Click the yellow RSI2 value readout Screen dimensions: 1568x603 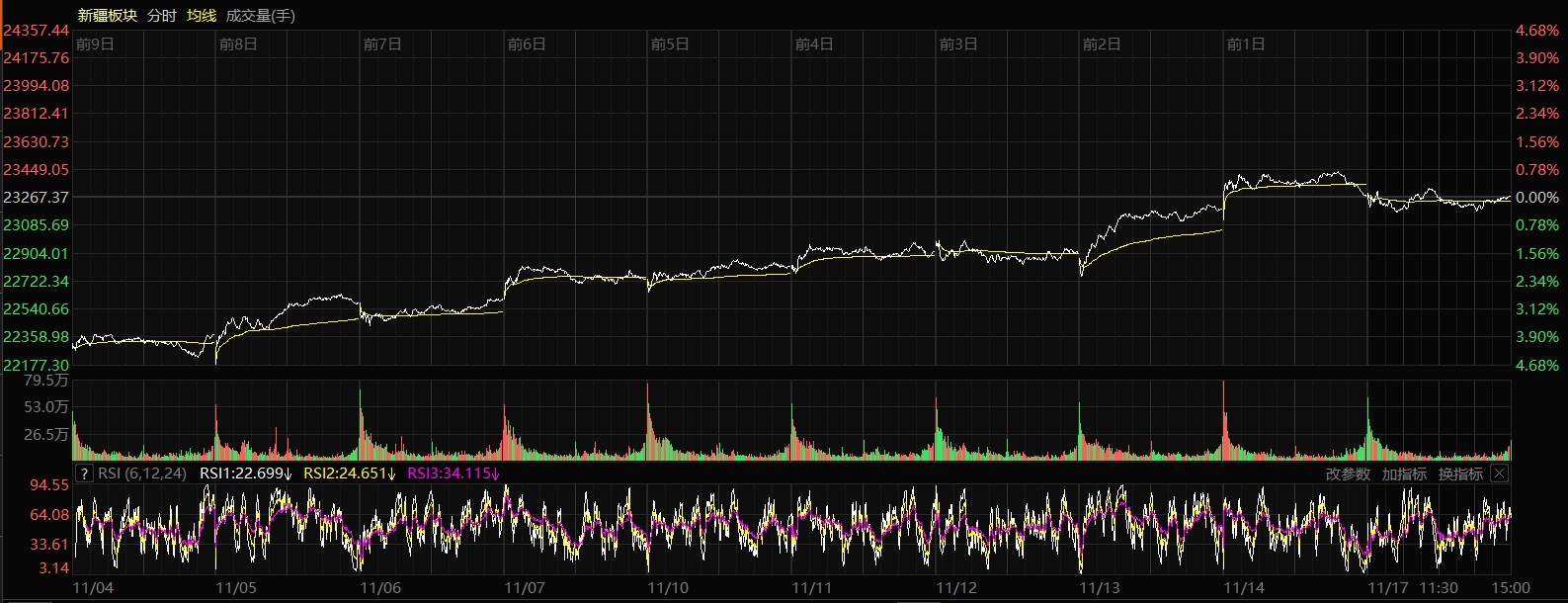[349, 474]
